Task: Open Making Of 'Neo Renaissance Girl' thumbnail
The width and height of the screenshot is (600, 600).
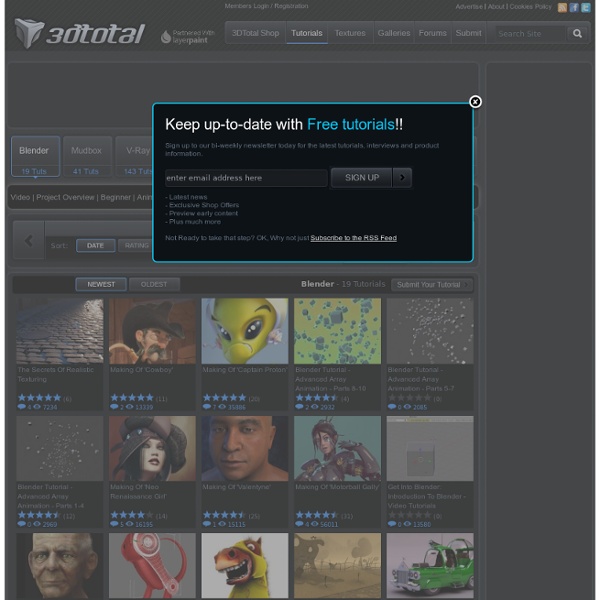Action: tap(152, 448)
